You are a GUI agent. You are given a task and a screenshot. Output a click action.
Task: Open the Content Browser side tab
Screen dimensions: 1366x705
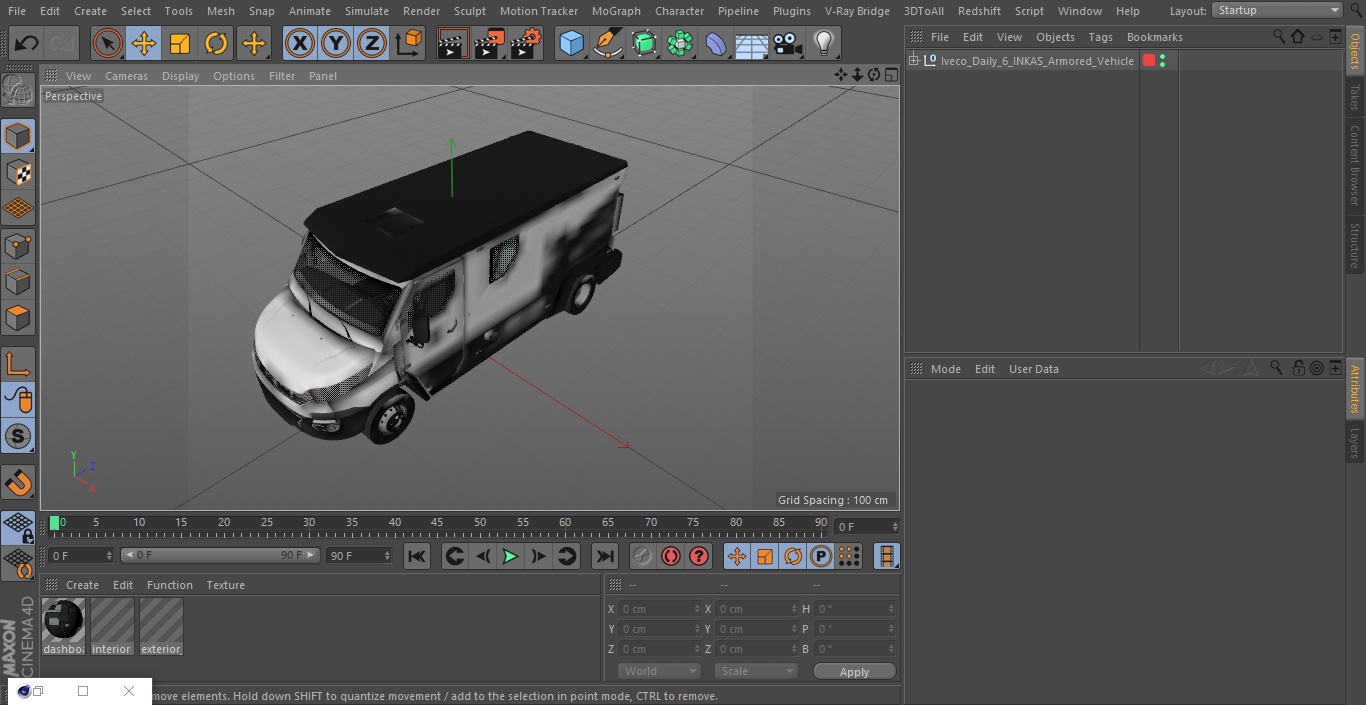coord(1355,165)
